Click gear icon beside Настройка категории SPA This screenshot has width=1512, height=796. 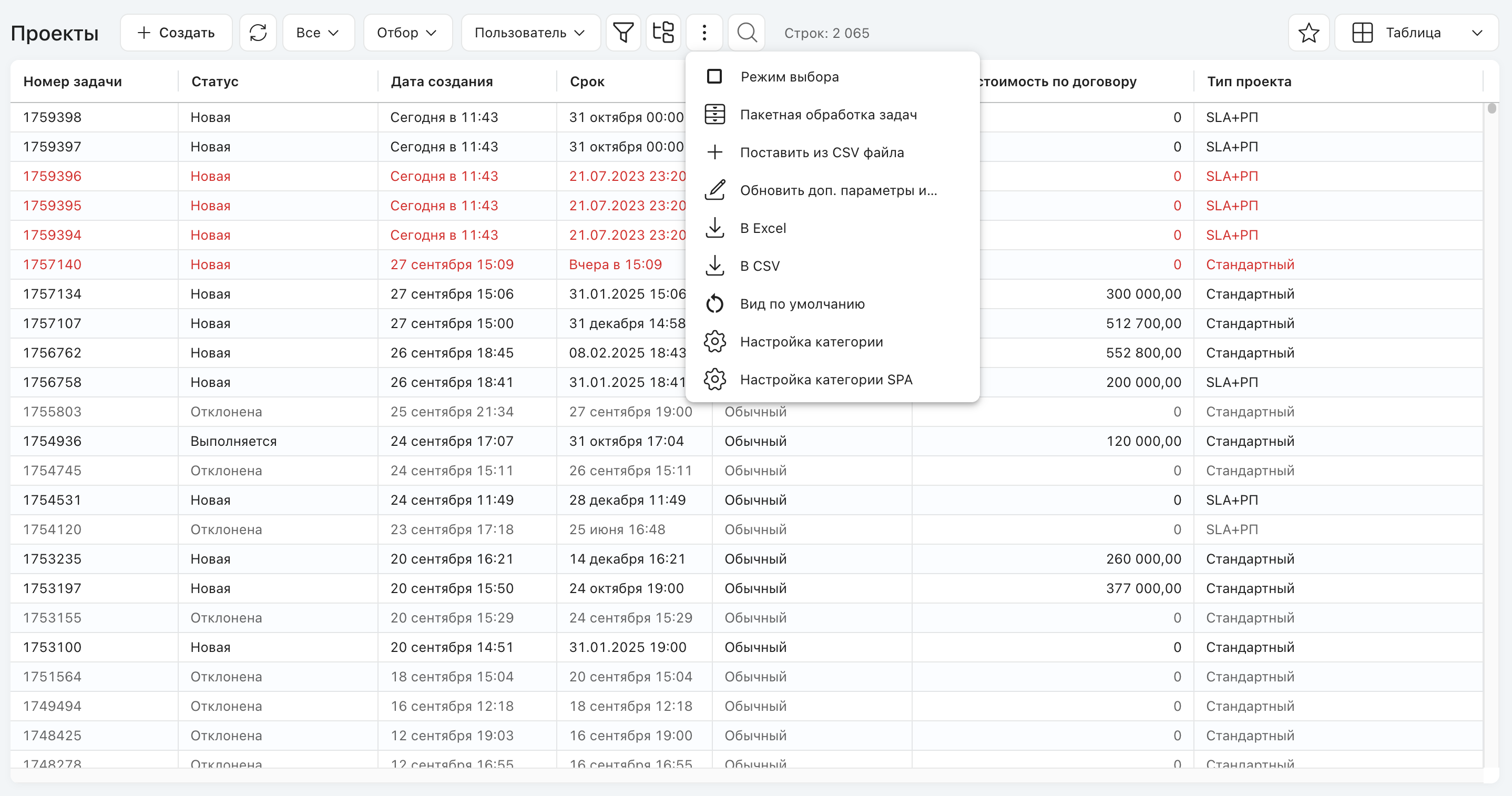715,379
